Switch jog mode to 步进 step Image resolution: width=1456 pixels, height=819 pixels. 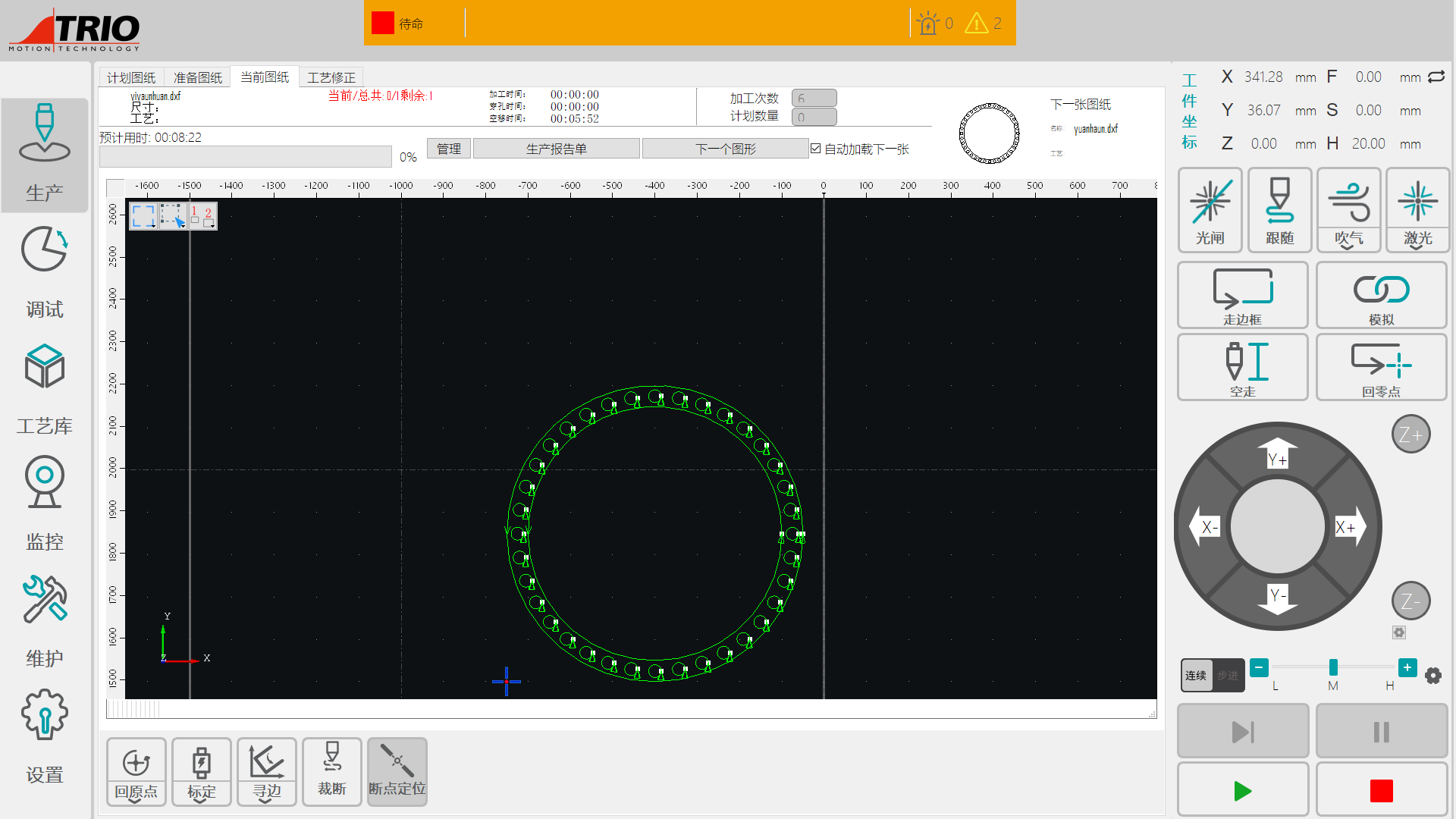click(x=1228, y=675)
